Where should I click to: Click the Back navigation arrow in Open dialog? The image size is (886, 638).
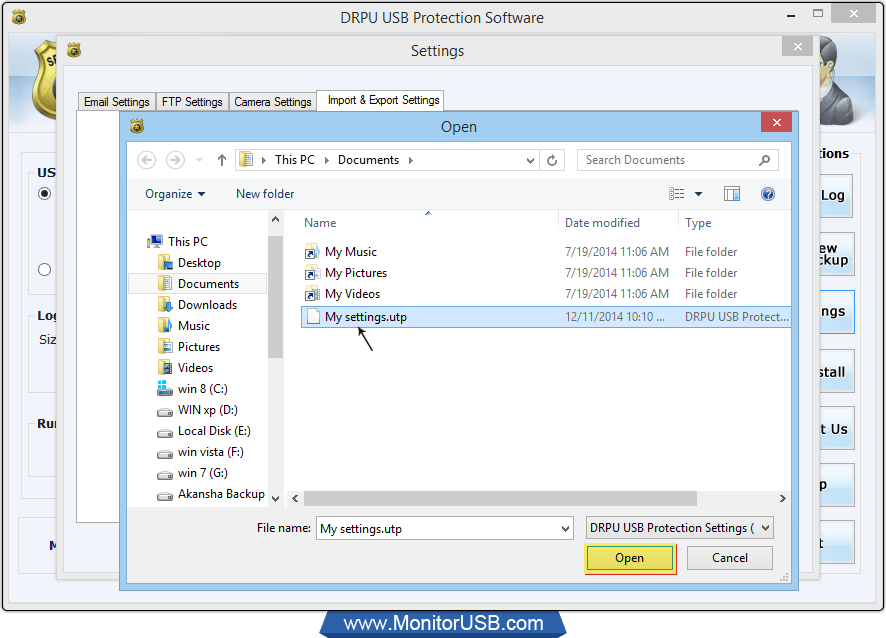pos(146,160)
